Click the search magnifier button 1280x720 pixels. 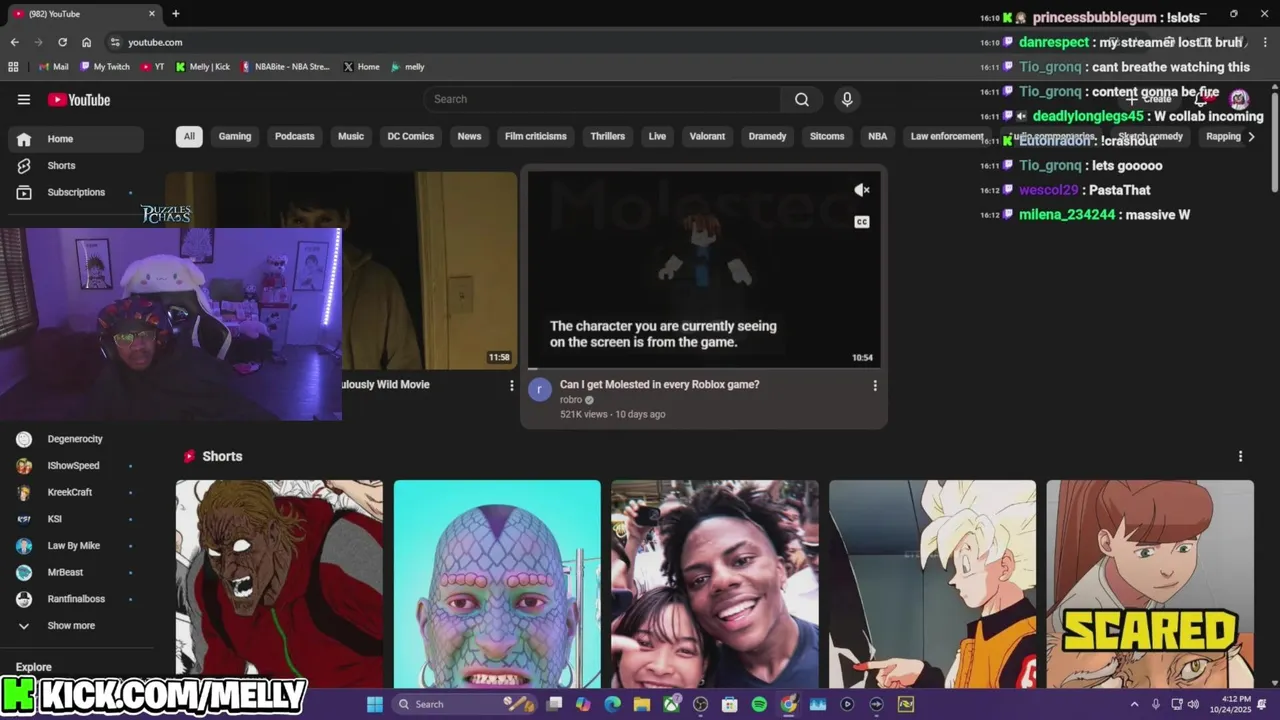click(802, 99)
